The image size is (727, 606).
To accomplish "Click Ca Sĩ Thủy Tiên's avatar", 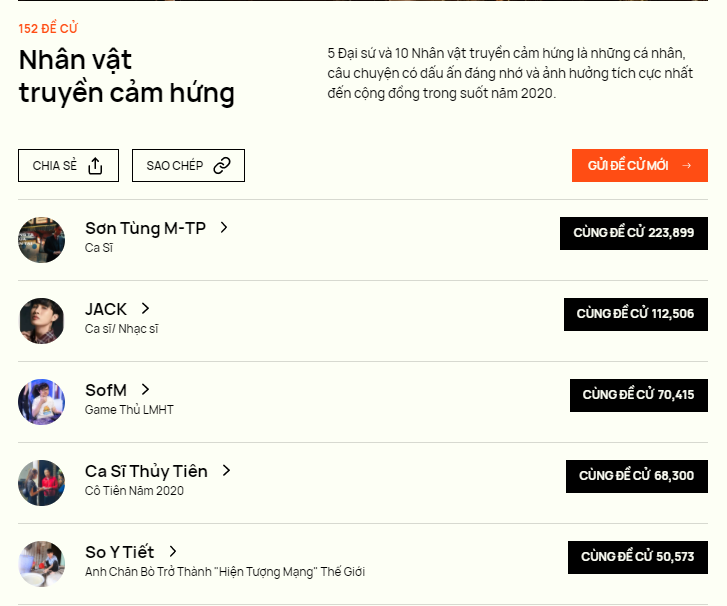I will click(41, 483).
